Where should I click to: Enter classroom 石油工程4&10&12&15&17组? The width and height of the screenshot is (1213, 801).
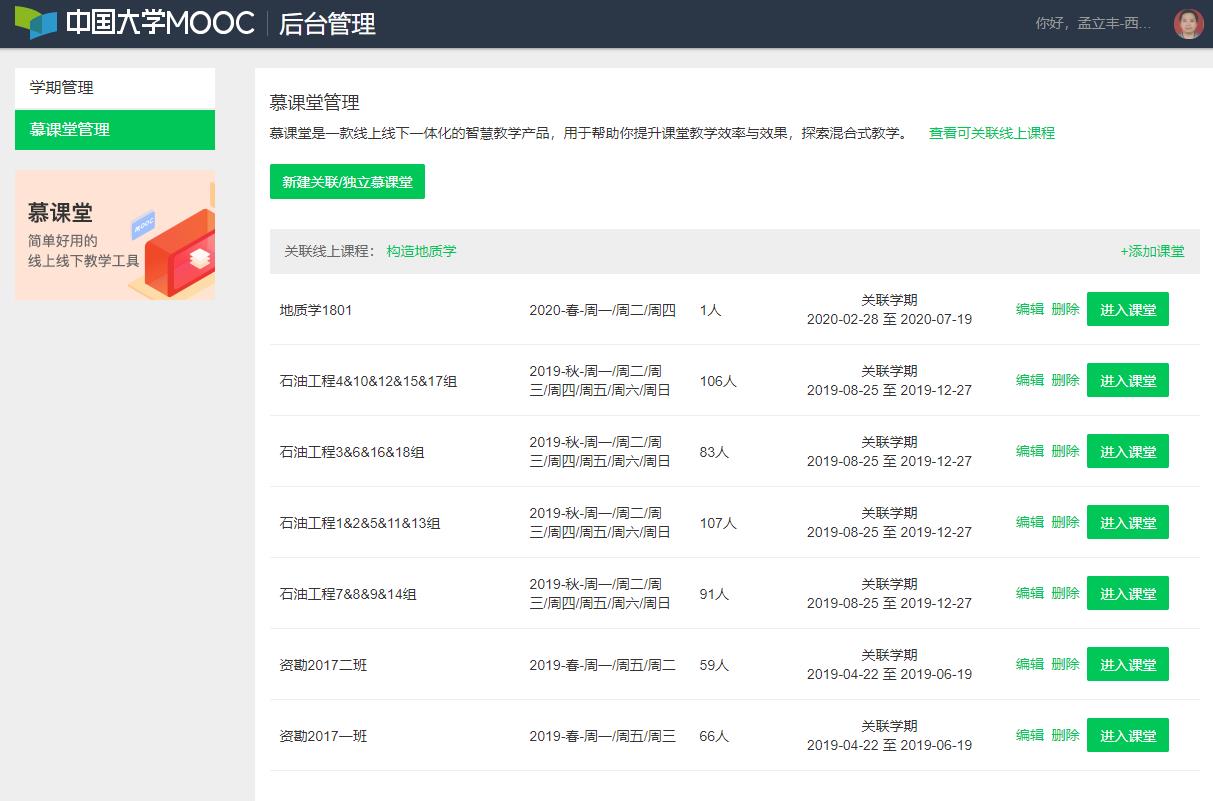coord(1127,381)
